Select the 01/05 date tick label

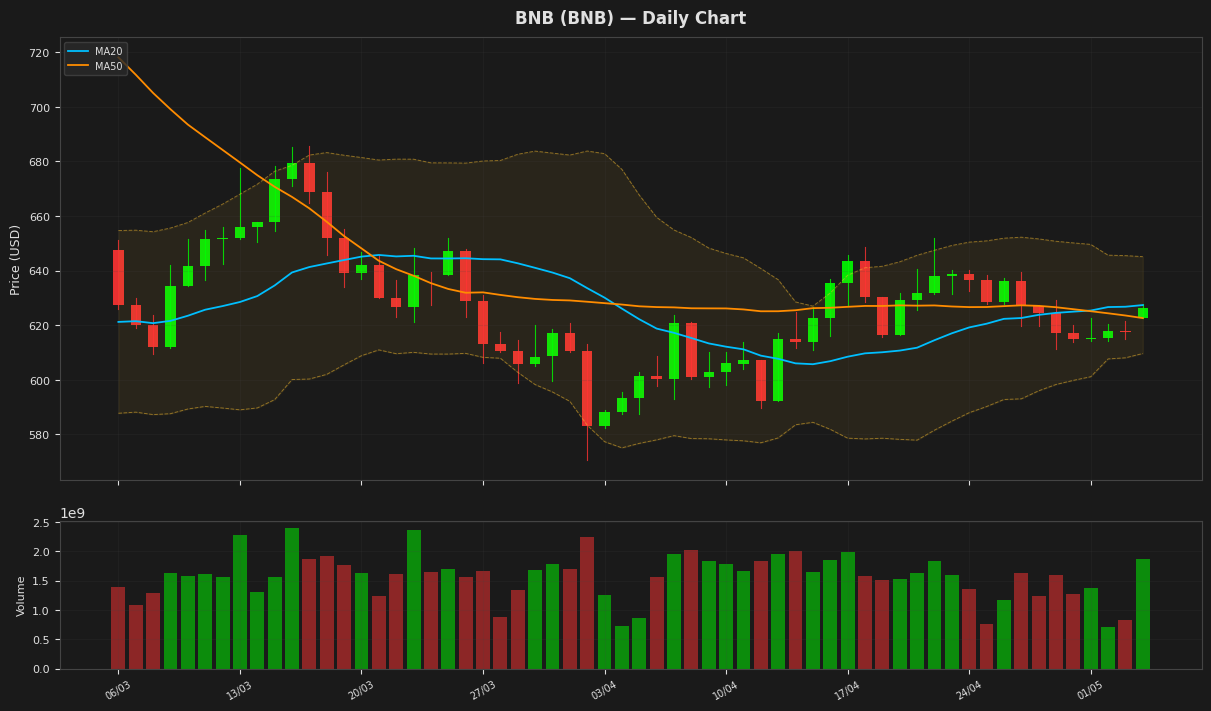1090,690
